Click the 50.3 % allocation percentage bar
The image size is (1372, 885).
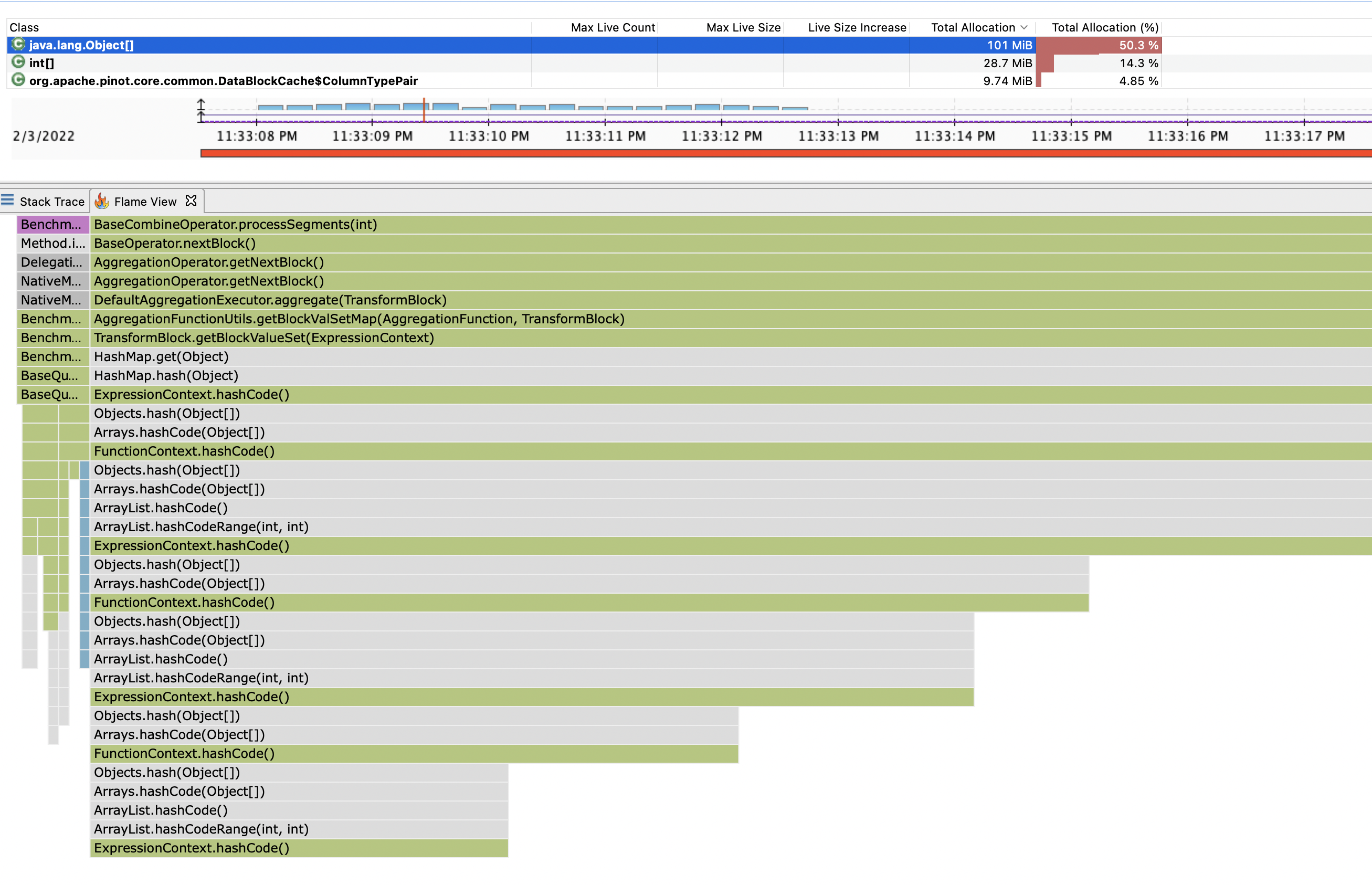(1099, 45)
